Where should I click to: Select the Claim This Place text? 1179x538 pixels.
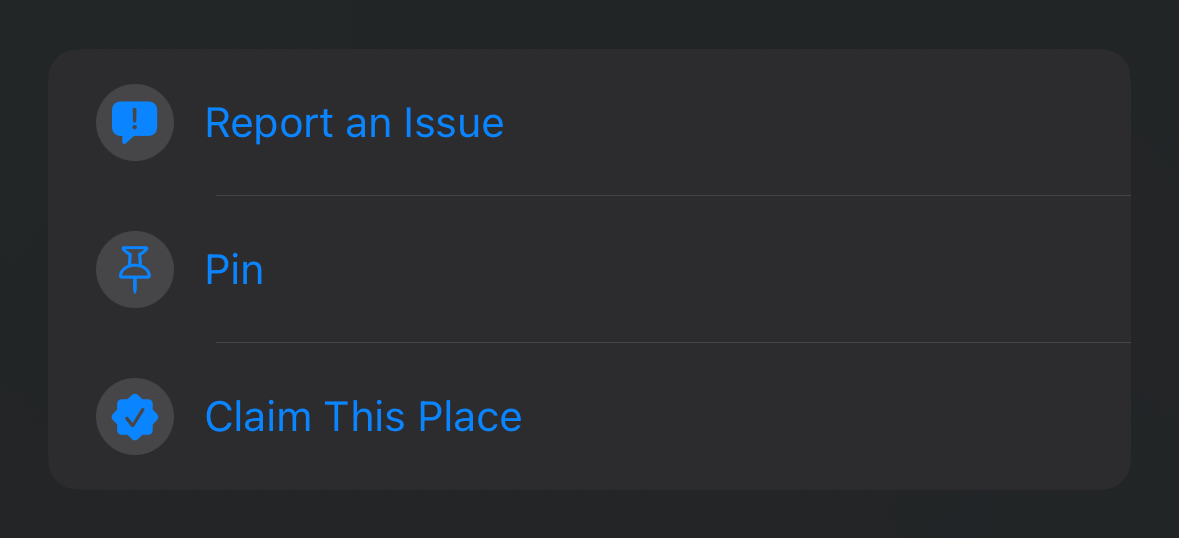click(363, 416)
